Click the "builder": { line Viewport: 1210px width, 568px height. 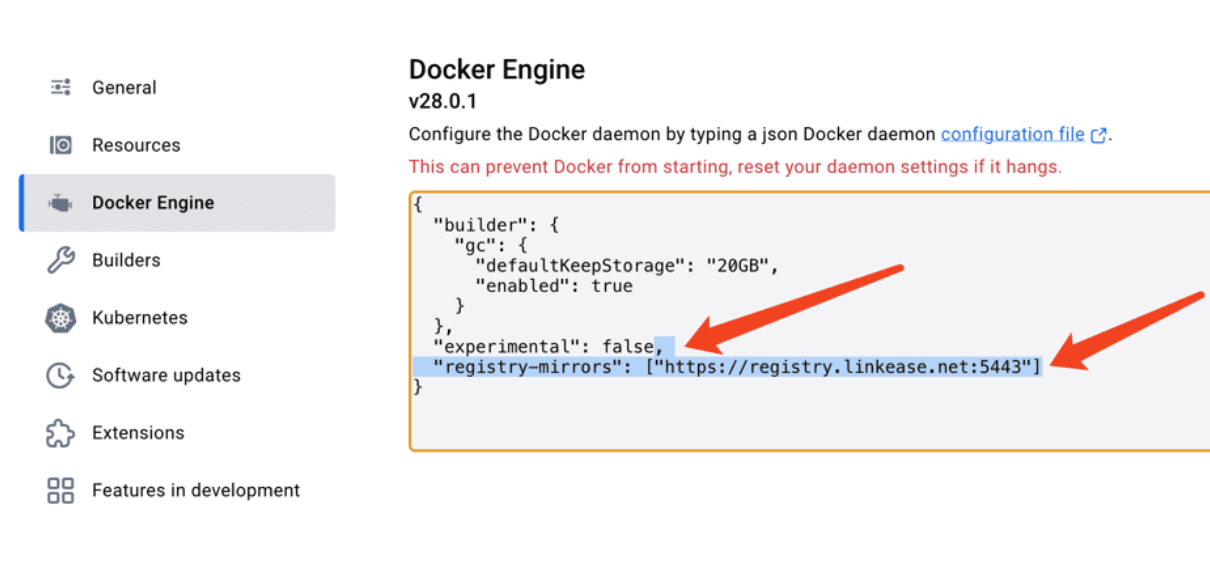(495, 225)
